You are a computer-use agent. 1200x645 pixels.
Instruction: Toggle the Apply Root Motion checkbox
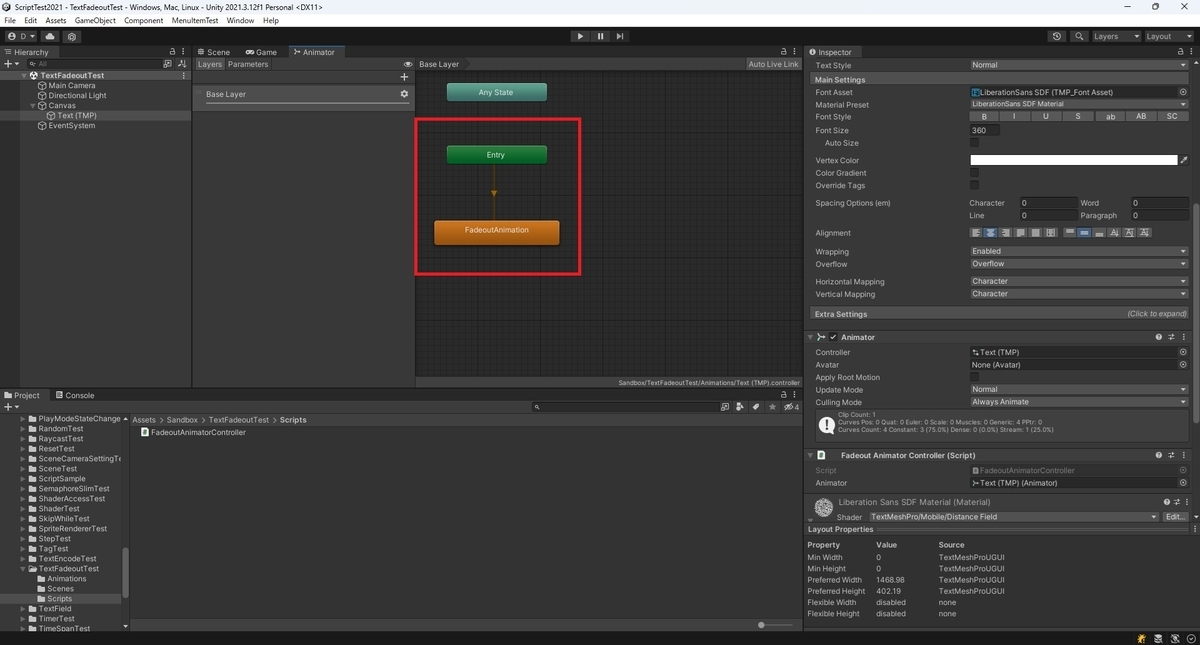pyautogui.click(x=975, y=377)
